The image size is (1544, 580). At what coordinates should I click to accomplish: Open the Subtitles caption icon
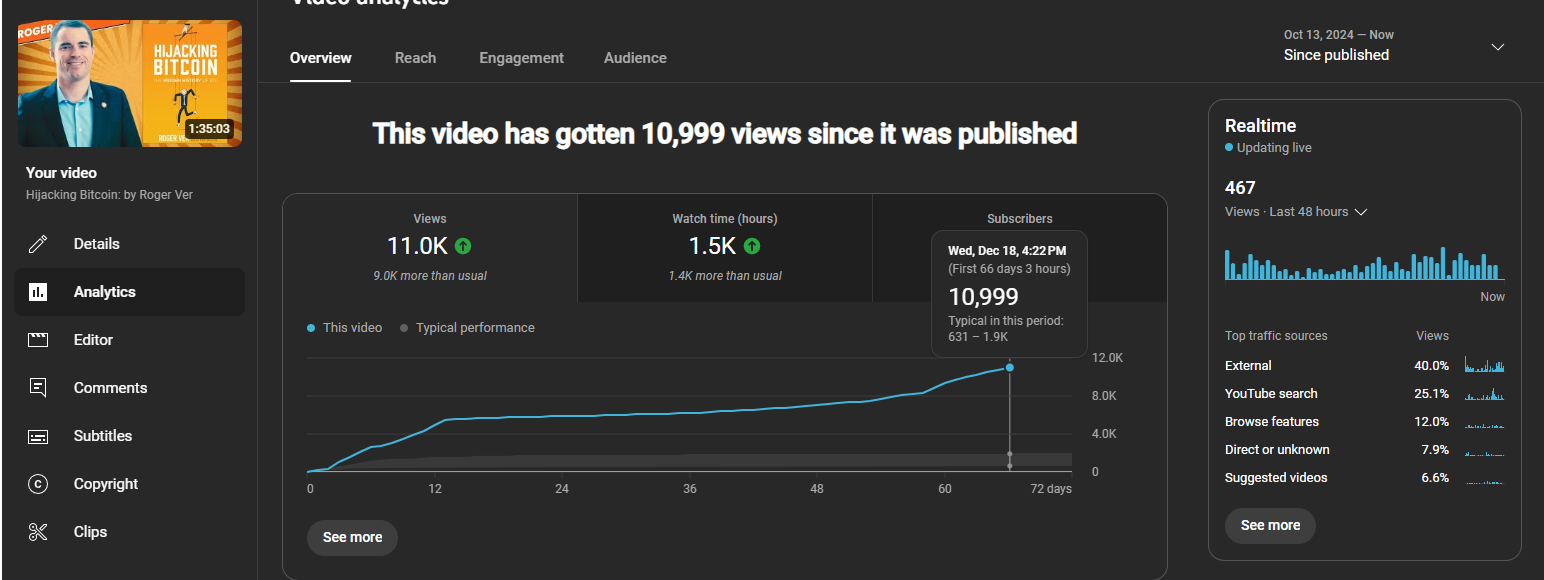pyautogui.click(x=38, y=436)
